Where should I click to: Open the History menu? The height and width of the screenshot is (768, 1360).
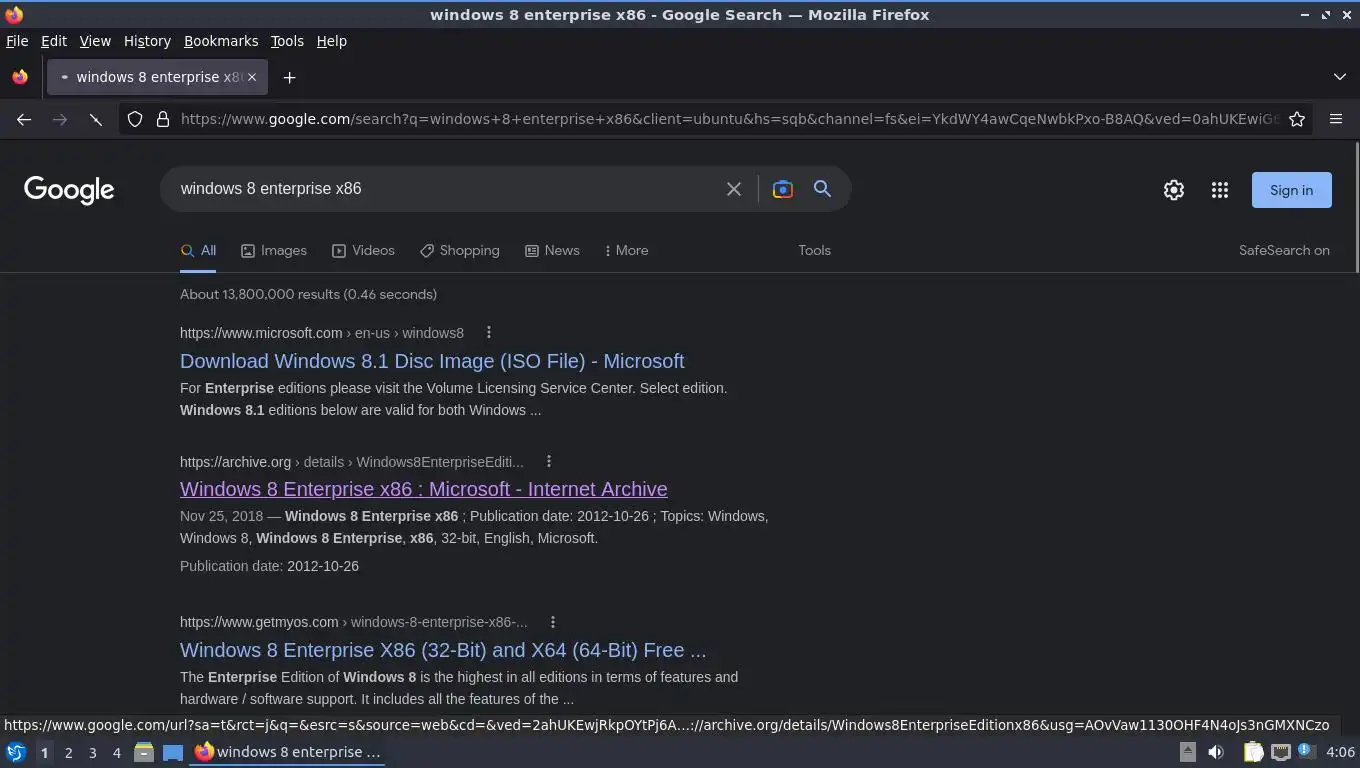[x=147, y=41]
